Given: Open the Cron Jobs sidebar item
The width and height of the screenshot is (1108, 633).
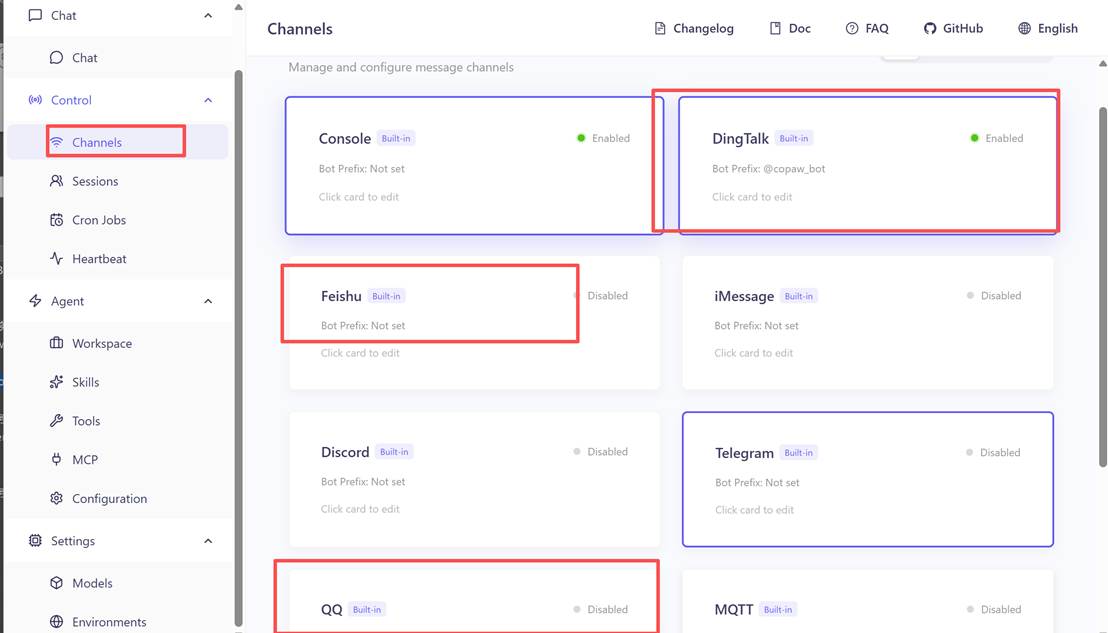Looking at the screenshot, I should pyautogui.click(x=117, y=220).
